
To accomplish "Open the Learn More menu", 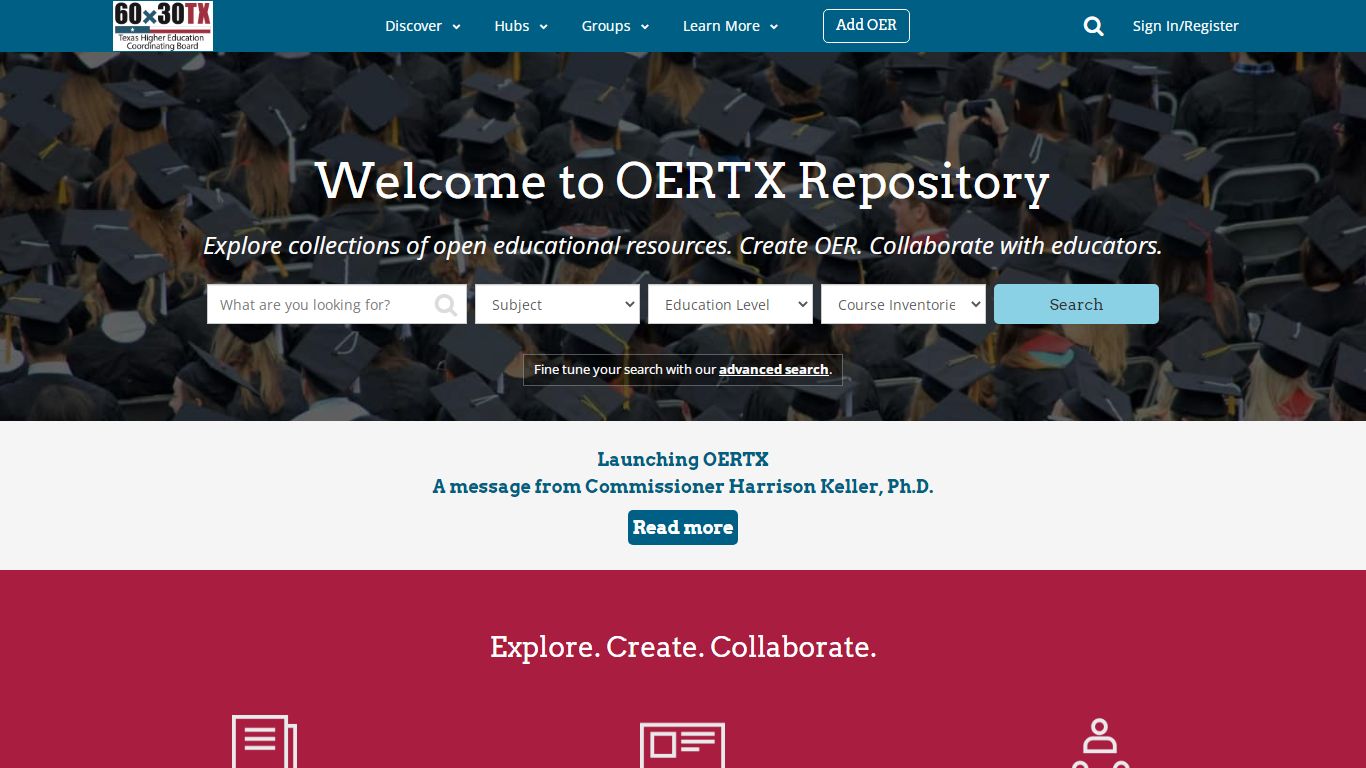I will tap(730, 26).
